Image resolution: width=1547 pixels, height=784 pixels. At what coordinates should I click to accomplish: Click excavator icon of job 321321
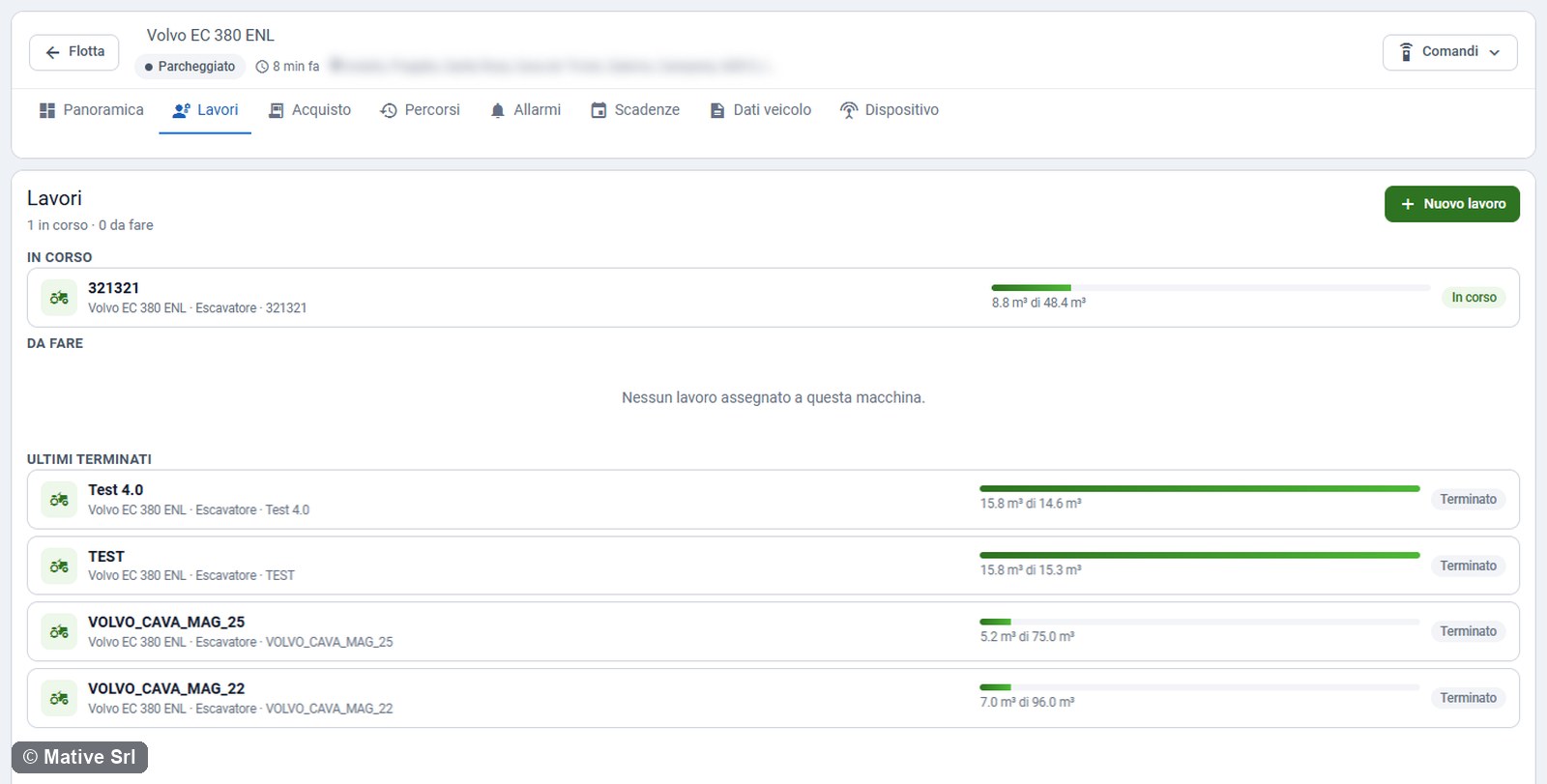[x=59, y=298]
